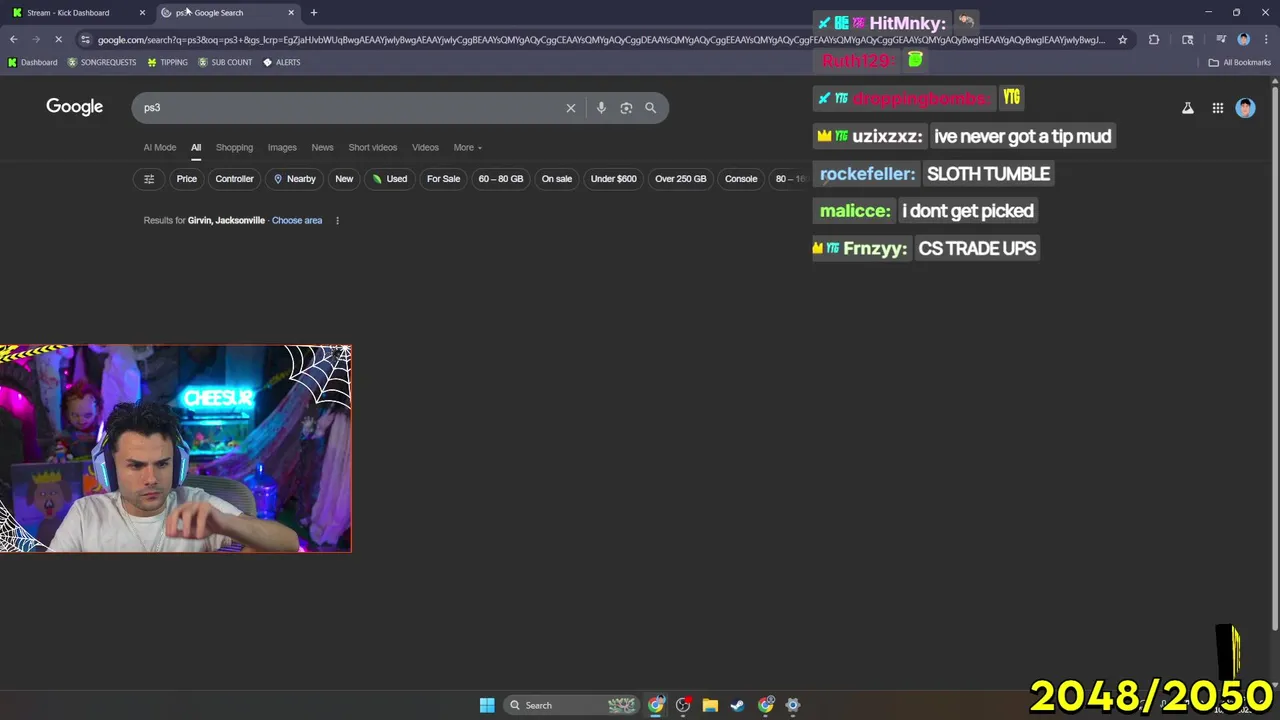1280x720 pixels.
Task: Close the Google Search tab
Action: click(291, 13)
